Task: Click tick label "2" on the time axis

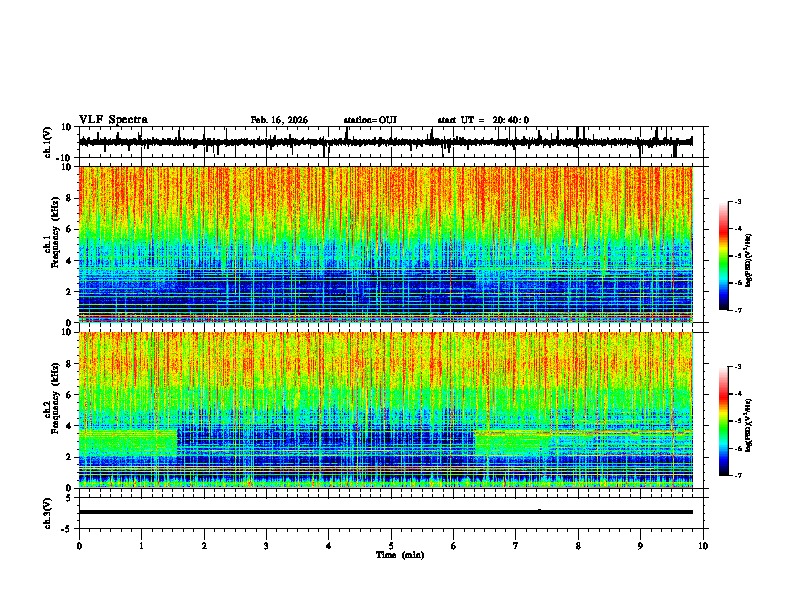Action: click(x=204, y=546)
